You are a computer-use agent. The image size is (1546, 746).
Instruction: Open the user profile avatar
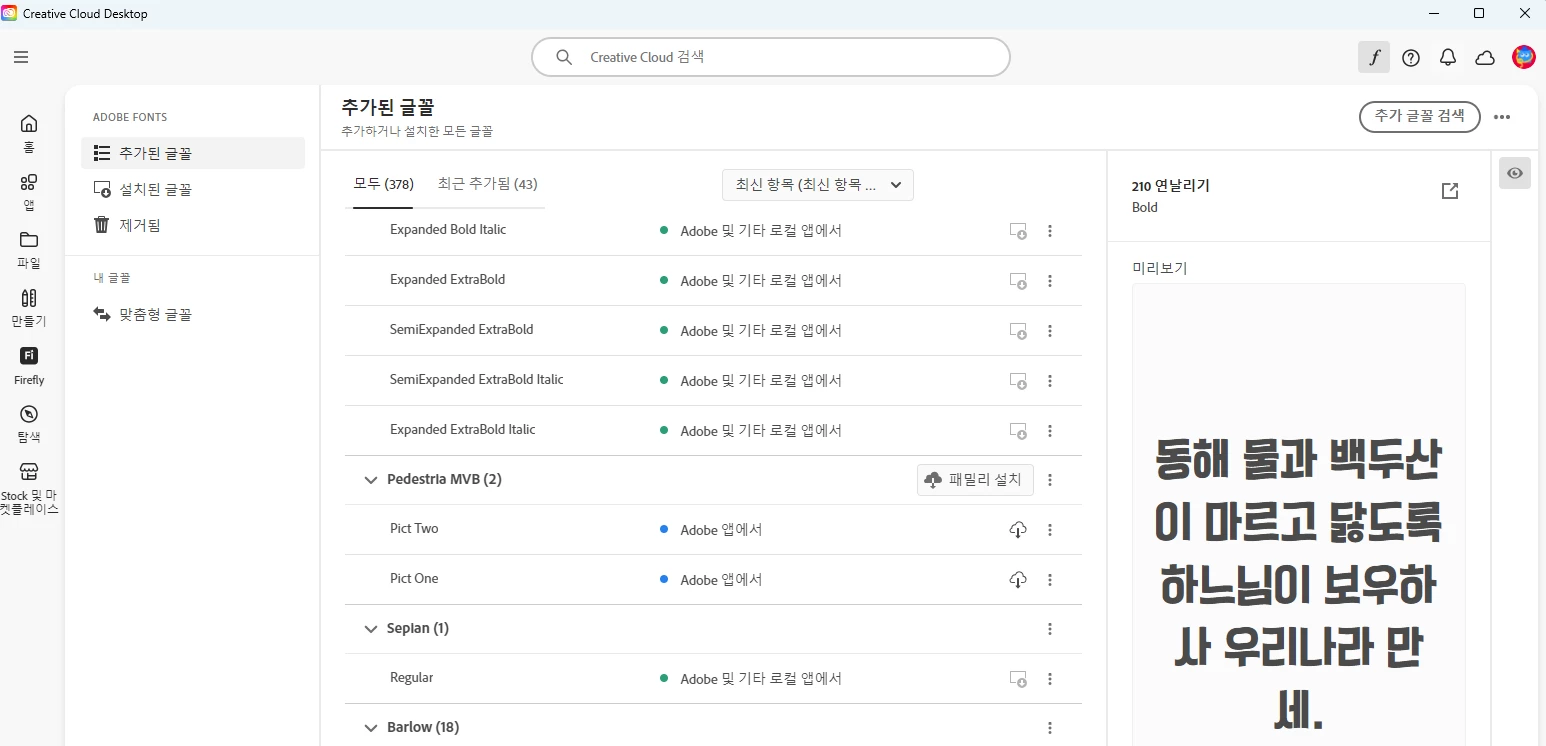pyautogui.click(x=1524, y=57)
